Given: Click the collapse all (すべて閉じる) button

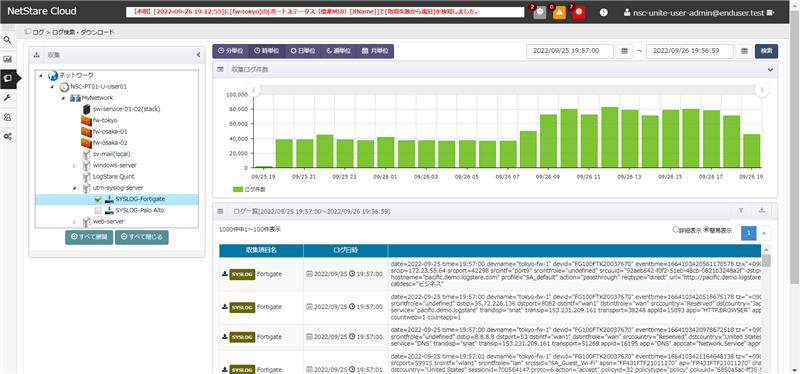Looking at the screenshot, I should pos(141,237).
